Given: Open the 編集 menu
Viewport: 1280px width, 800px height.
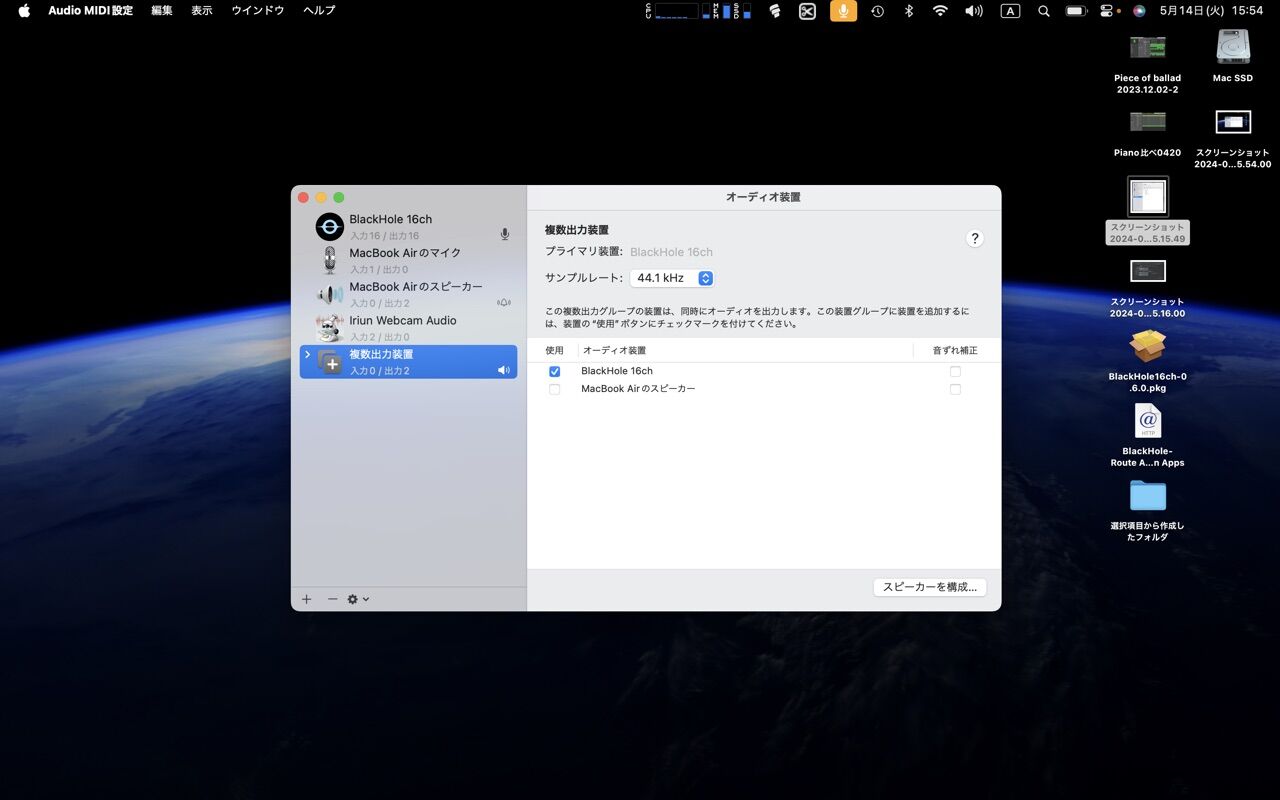Looking at the screenshot, I should coord(162,10).
